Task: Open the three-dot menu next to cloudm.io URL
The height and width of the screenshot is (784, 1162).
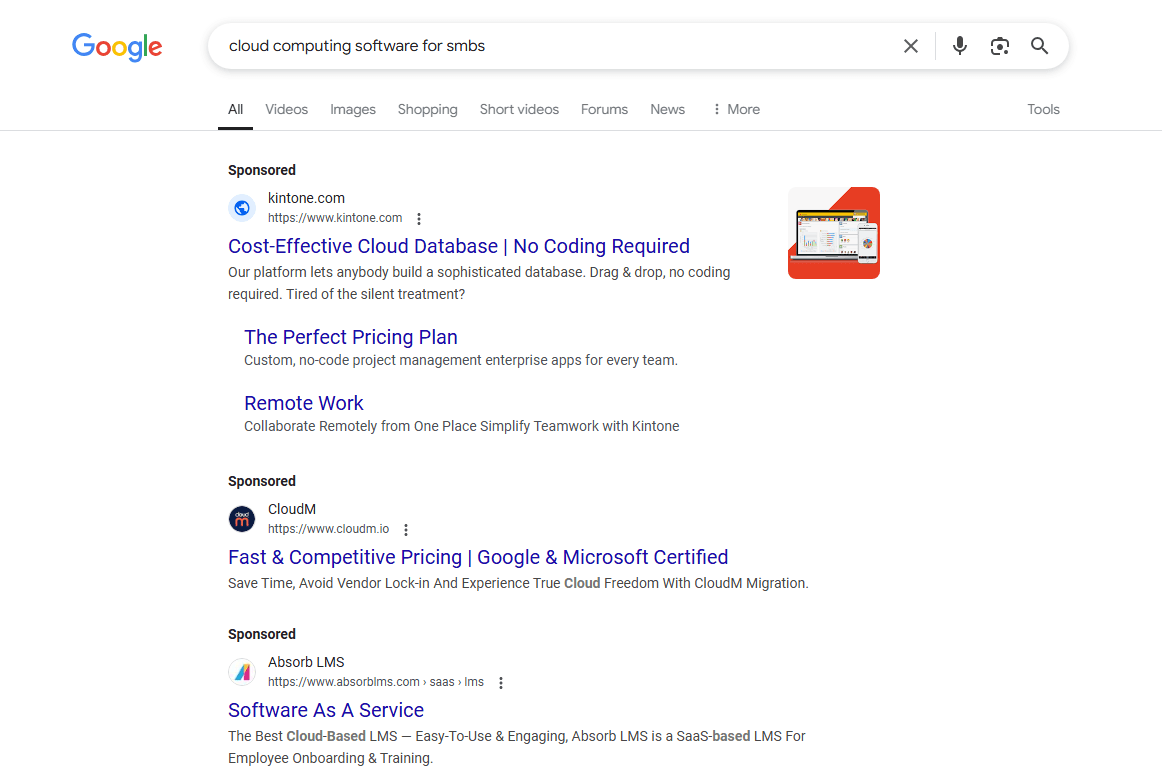Action: pyautogui.click(x=405, y=530)
